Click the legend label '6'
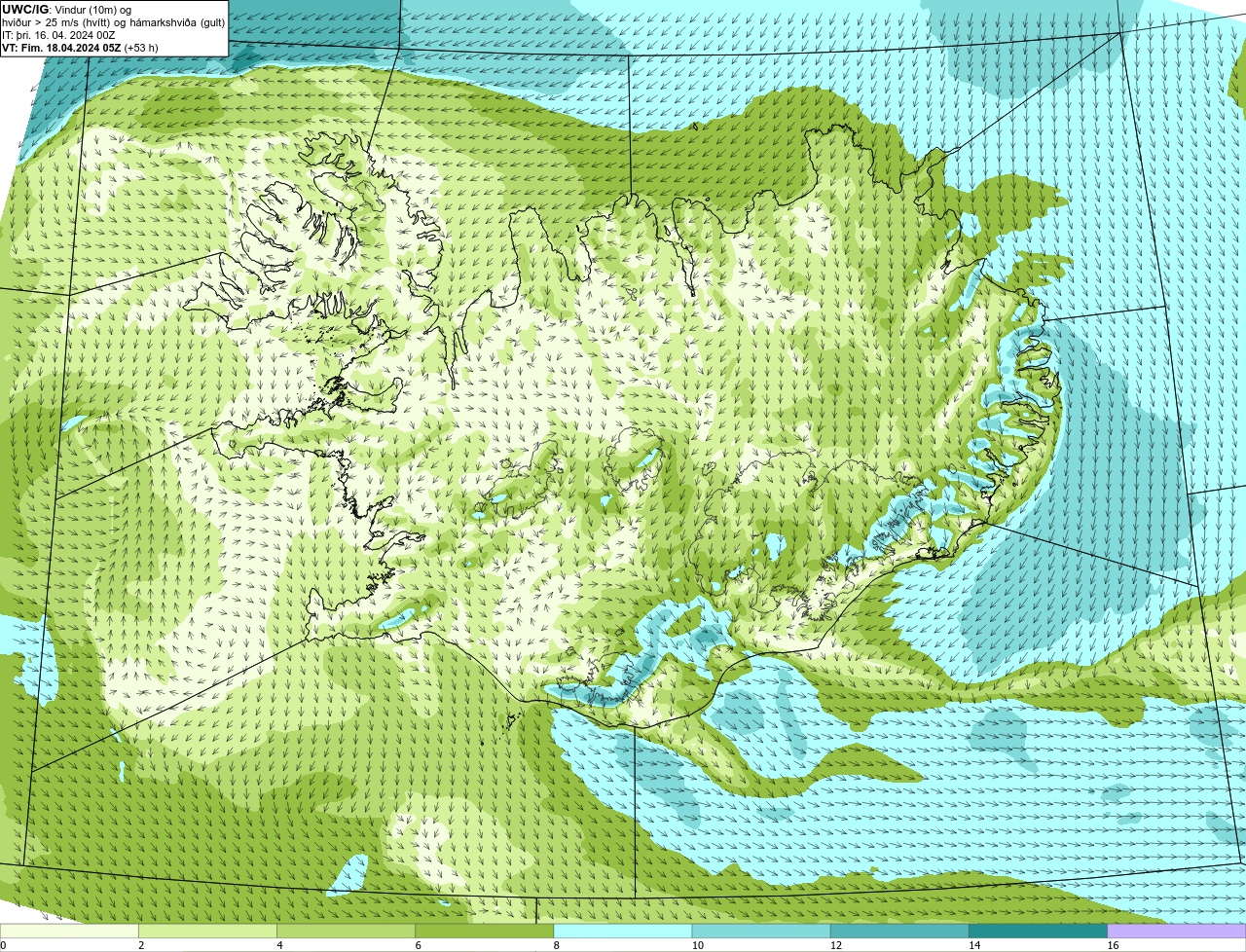The image size is (1246, 952). click(x=419, y=945)
